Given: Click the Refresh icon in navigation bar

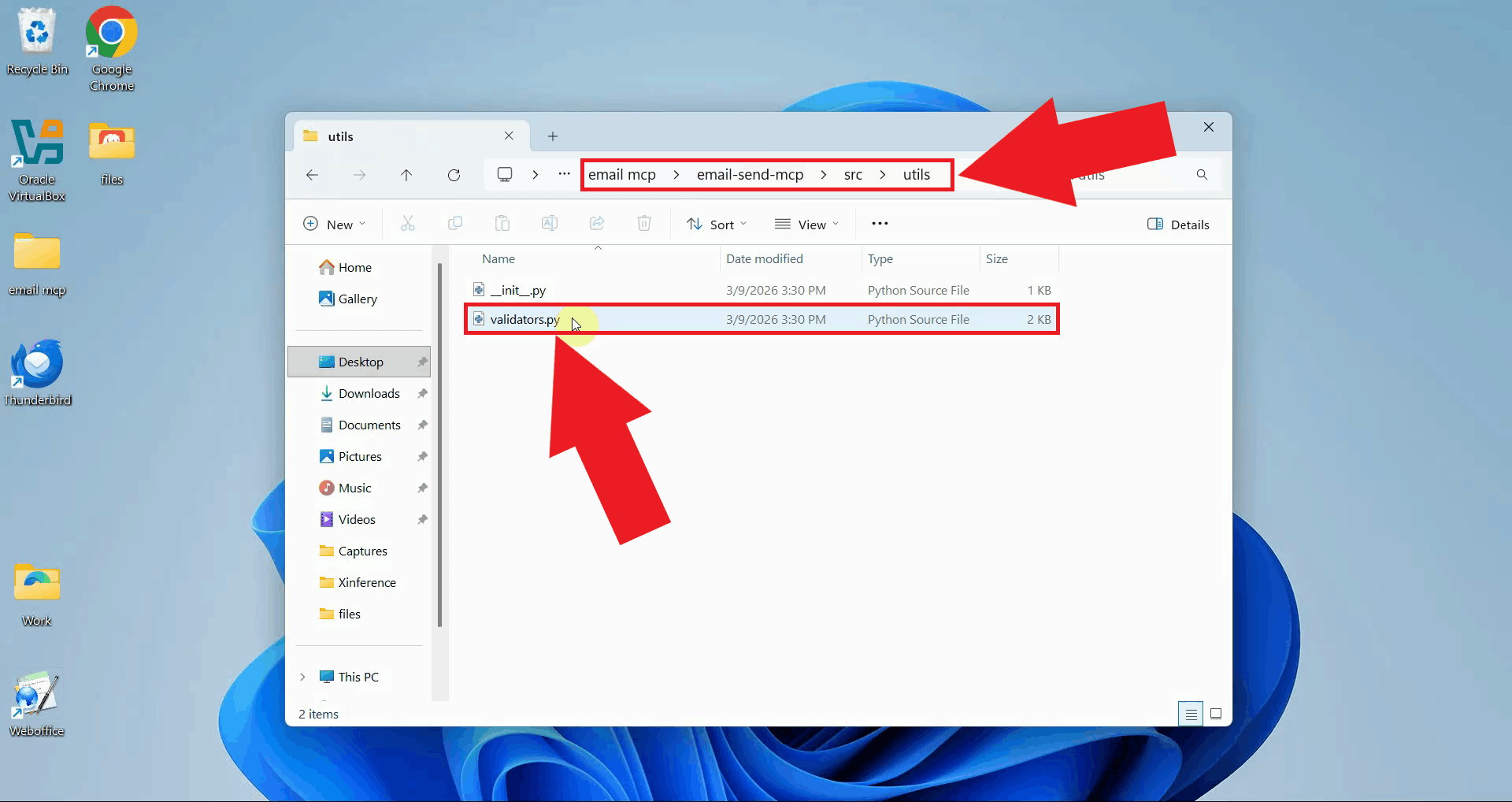Looking at the screenshot, I should [454, 175].
